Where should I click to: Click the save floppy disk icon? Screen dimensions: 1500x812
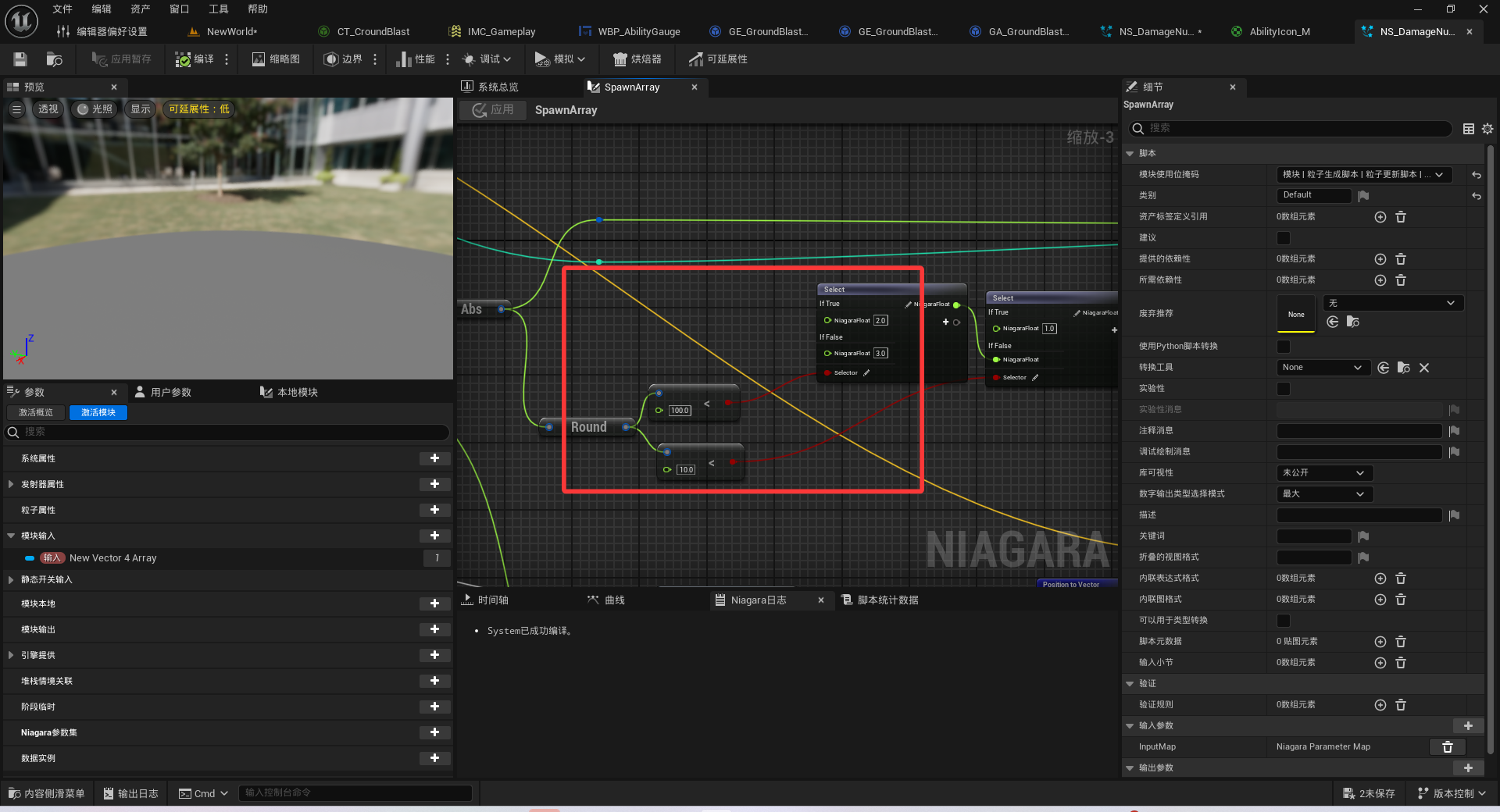point(20,59)
